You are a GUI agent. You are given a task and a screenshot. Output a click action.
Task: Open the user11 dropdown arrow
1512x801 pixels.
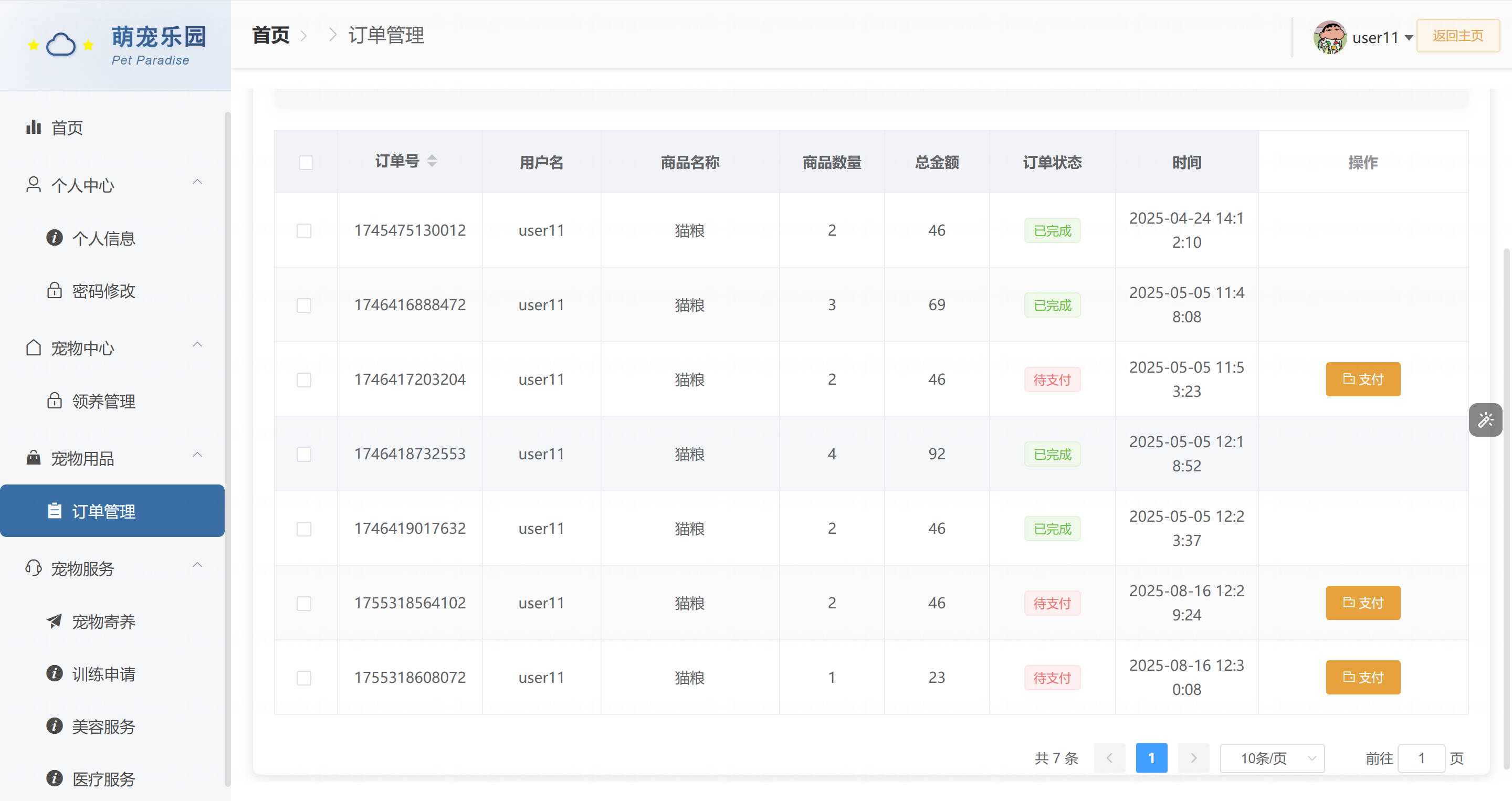[1409, 38]
